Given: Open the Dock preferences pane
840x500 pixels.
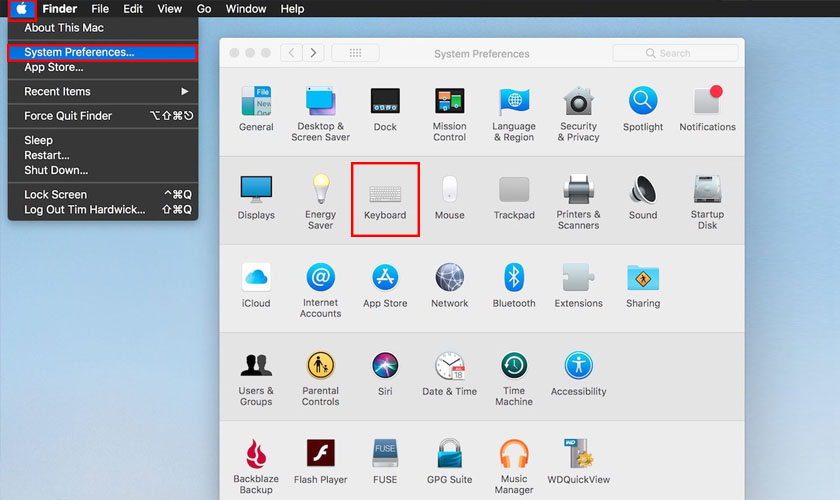Looking at the screenshot, I should point(385,109).
